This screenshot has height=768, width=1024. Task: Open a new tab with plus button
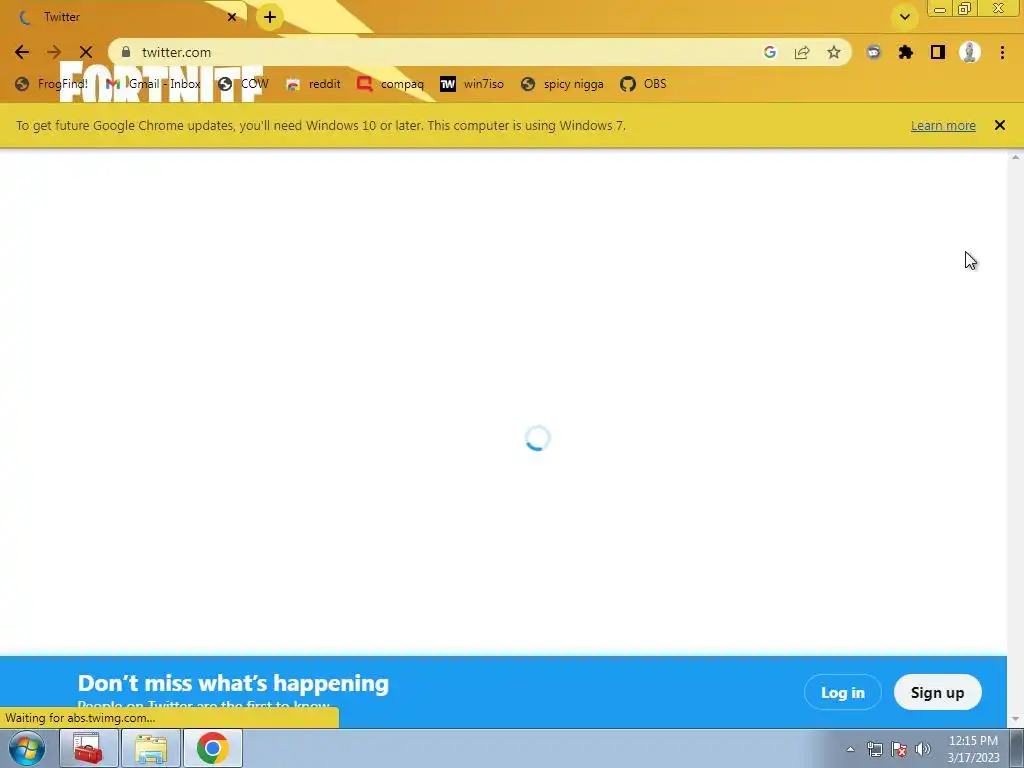pyautogui.click(x=270, y=17)
